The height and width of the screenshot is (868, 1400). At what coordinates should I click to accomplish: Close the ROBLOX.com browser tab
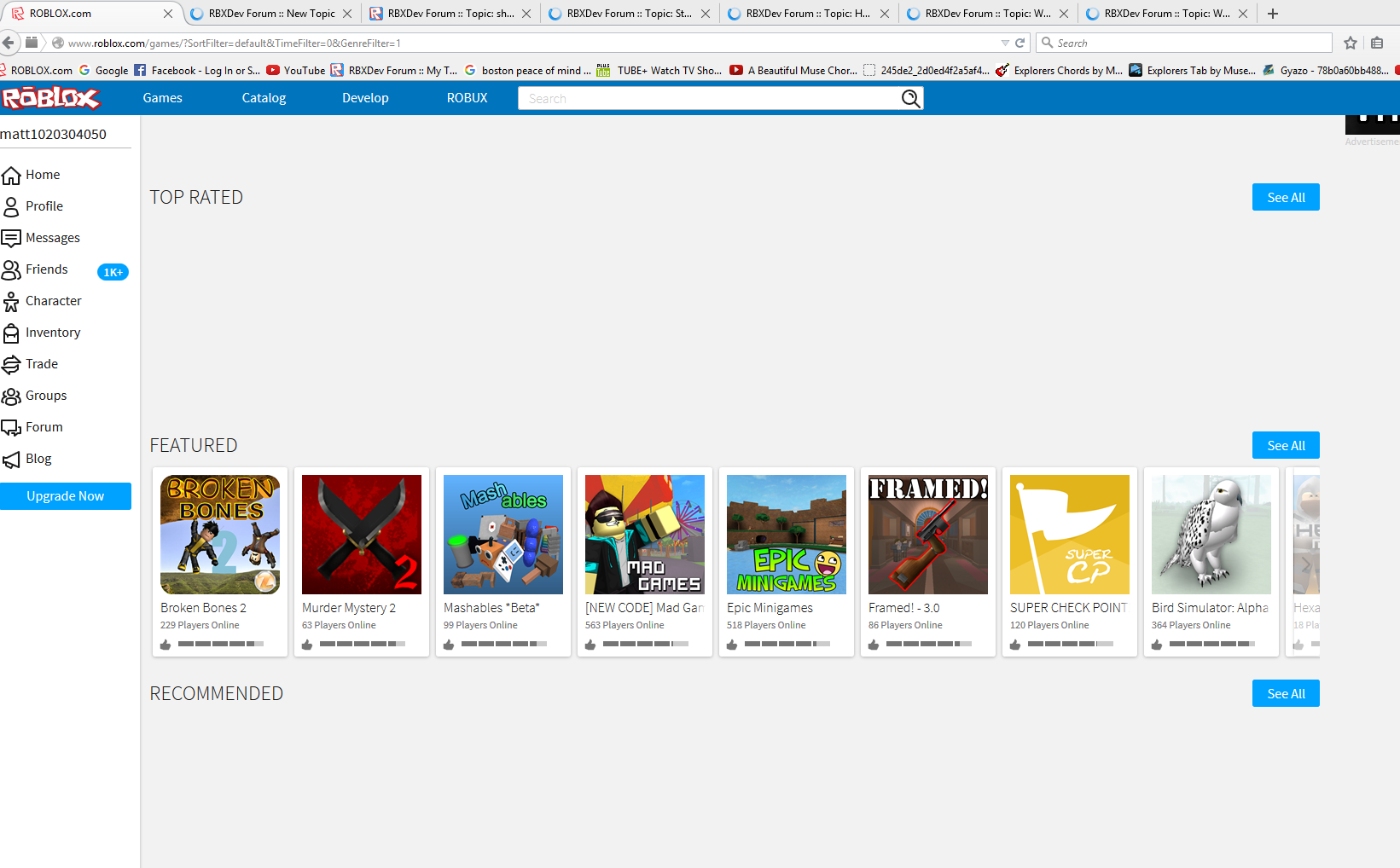pos(168,14)
